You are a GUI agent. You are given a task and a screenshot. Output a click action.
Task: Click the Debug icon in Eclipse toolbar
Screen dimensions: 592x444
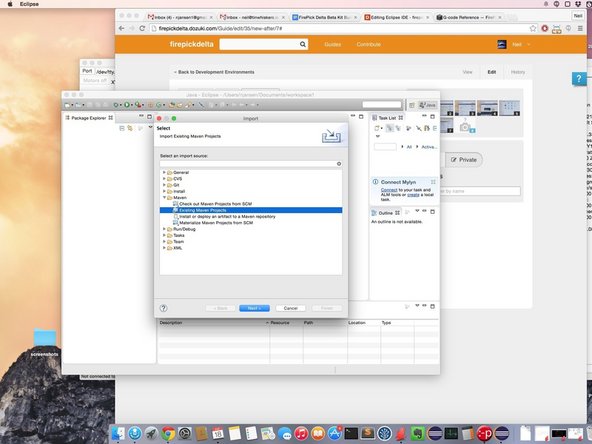[x=116, y=105]
